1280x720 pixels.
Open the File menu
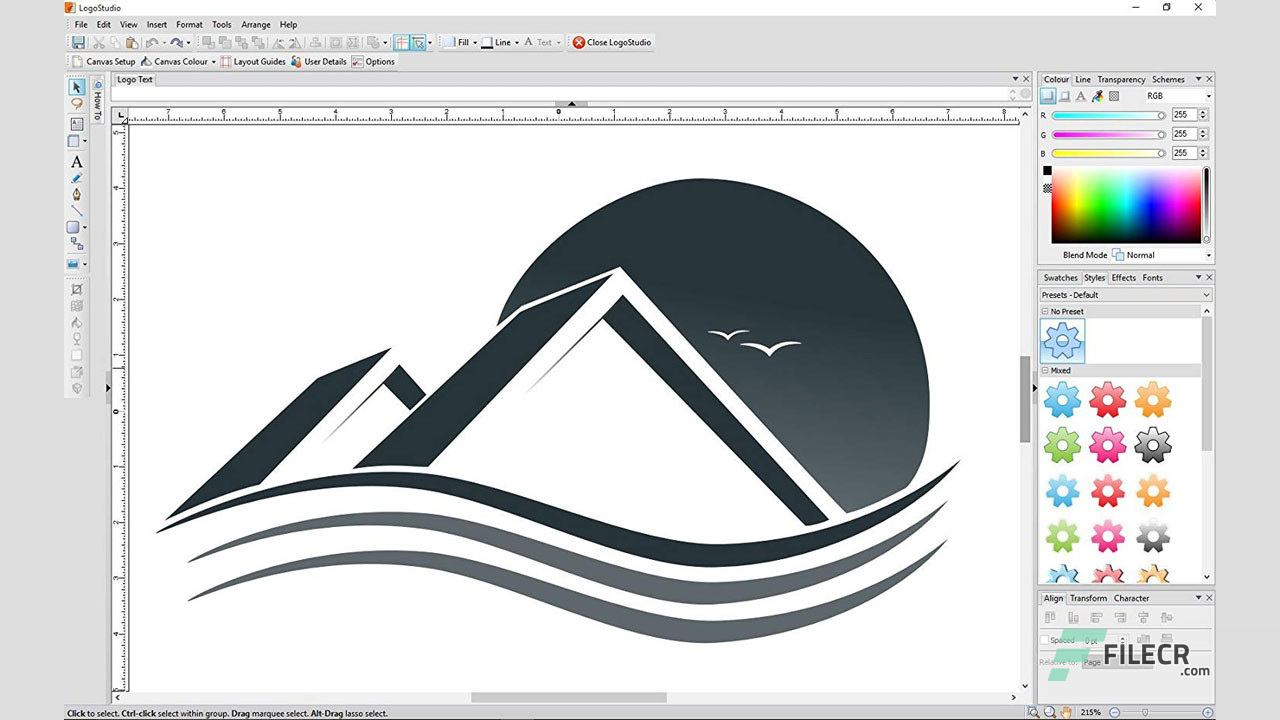[81, 24]
